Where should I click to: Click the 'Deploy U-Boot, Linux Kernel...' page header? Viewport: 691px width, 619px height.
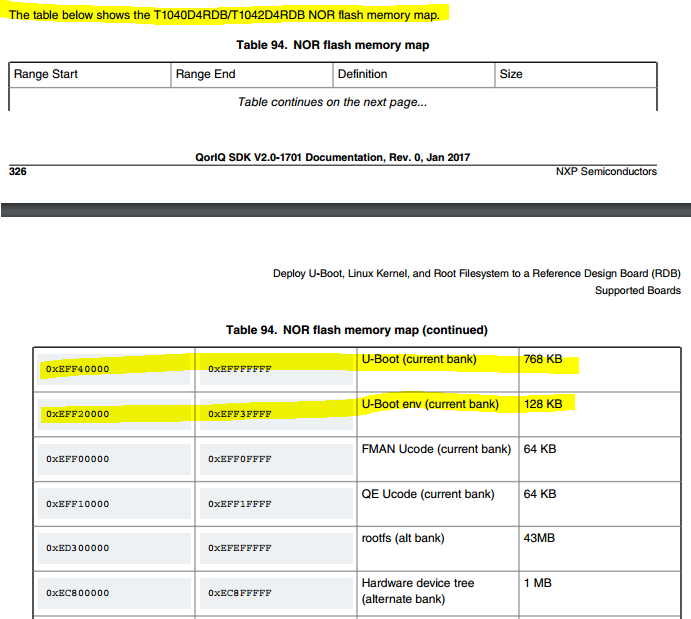477,274
